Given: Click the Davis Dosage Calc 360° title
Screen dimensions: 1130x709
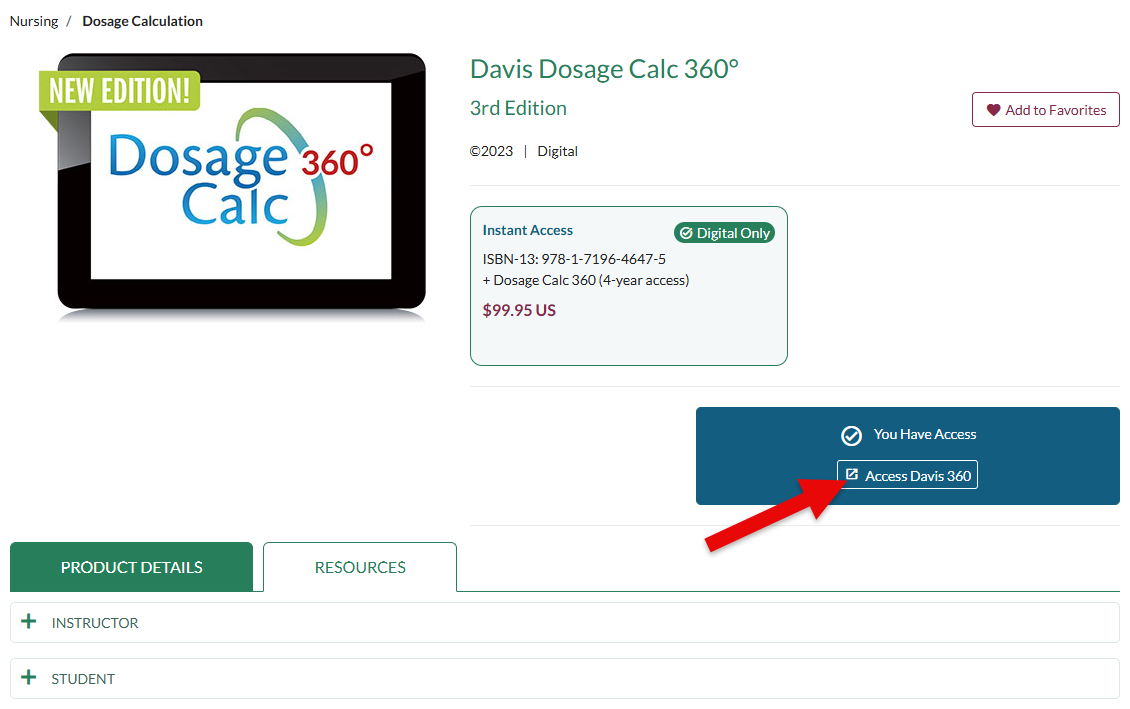Looking at the screenshot, I should (604, 69).
